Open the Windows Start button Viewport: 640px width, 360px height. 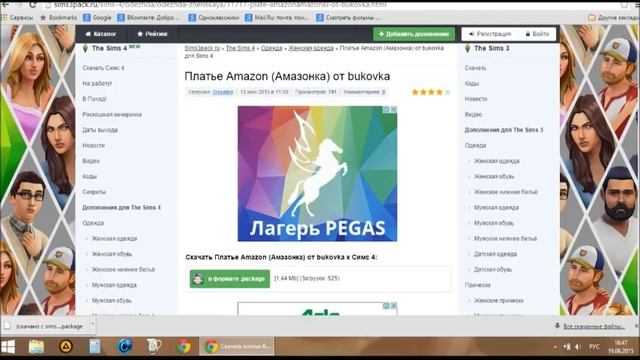coord(8,347)
